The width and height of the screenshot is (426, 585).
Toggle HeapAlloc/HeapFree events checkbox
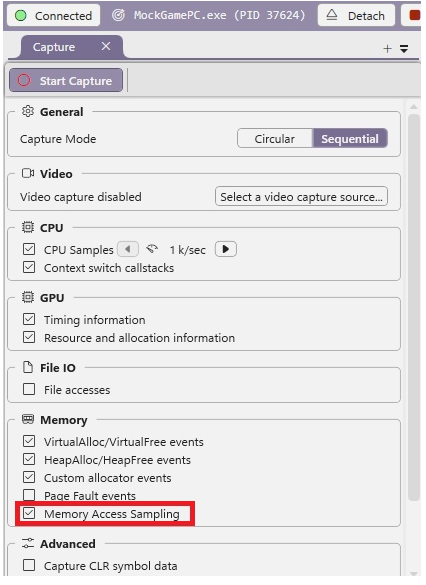(x=29, y=459)
